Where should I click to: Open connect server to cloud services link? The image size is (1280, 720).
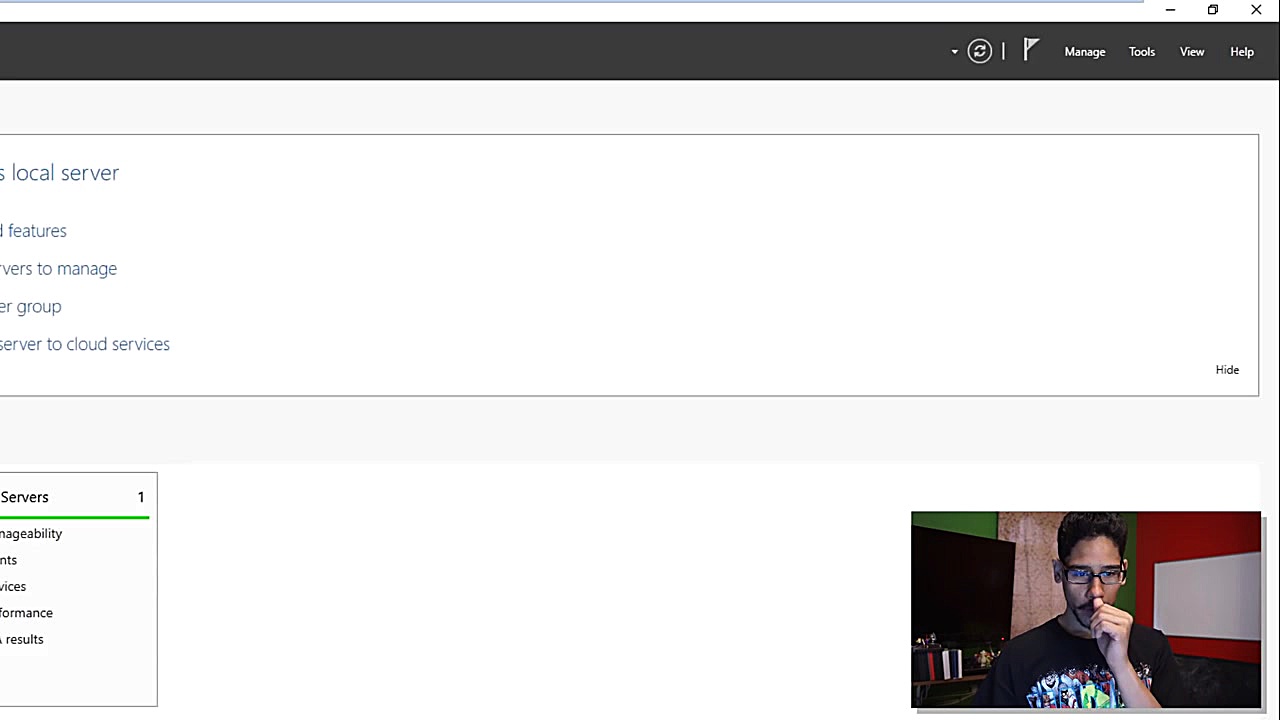pos(85,344)
